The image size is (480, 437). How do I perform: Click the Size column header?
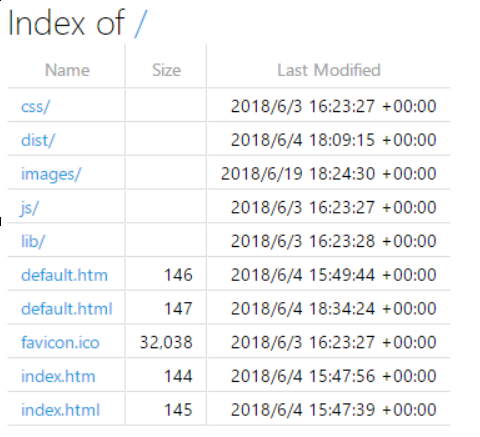coord(166,70)
